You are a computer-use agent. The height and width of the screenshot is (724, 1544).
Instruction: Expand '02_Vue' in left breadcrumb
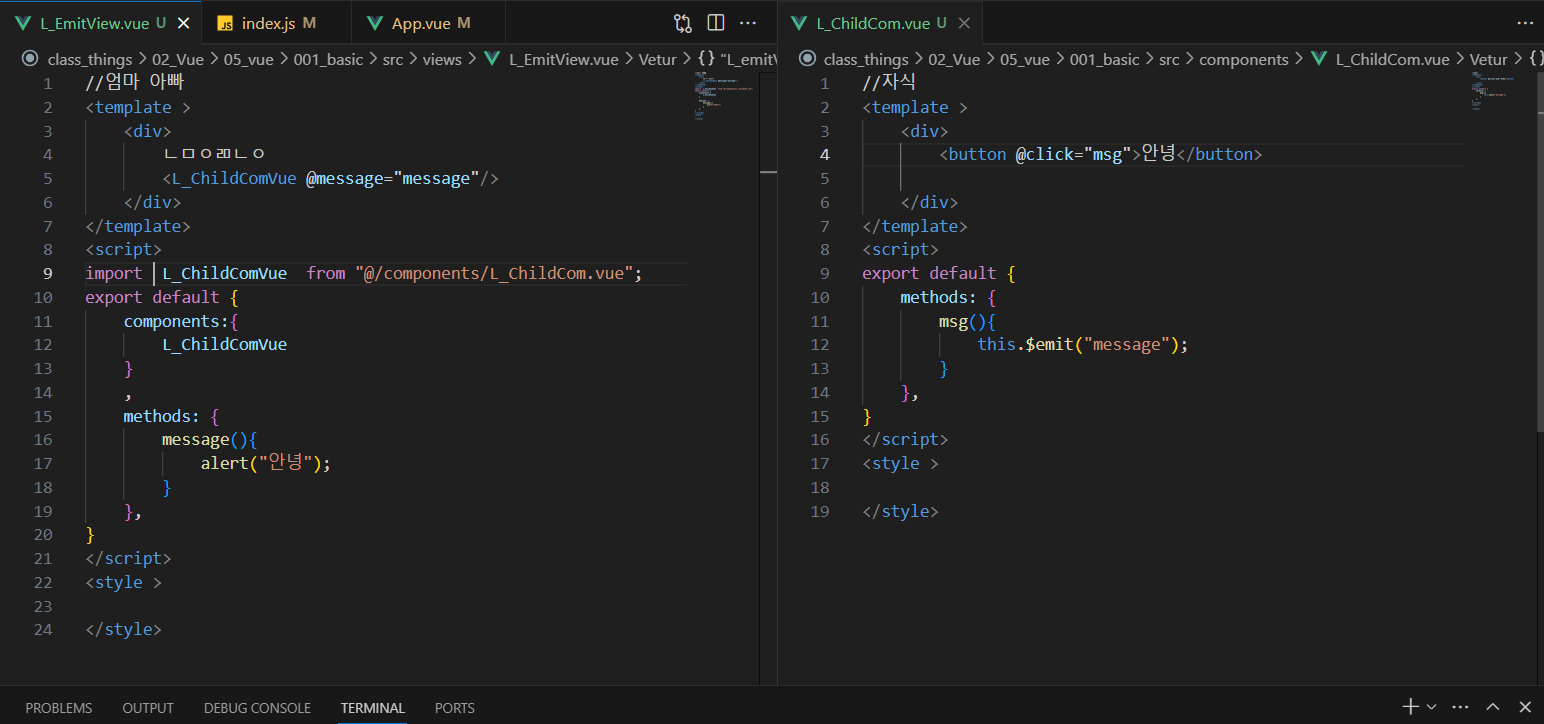[x=178, y=59]
